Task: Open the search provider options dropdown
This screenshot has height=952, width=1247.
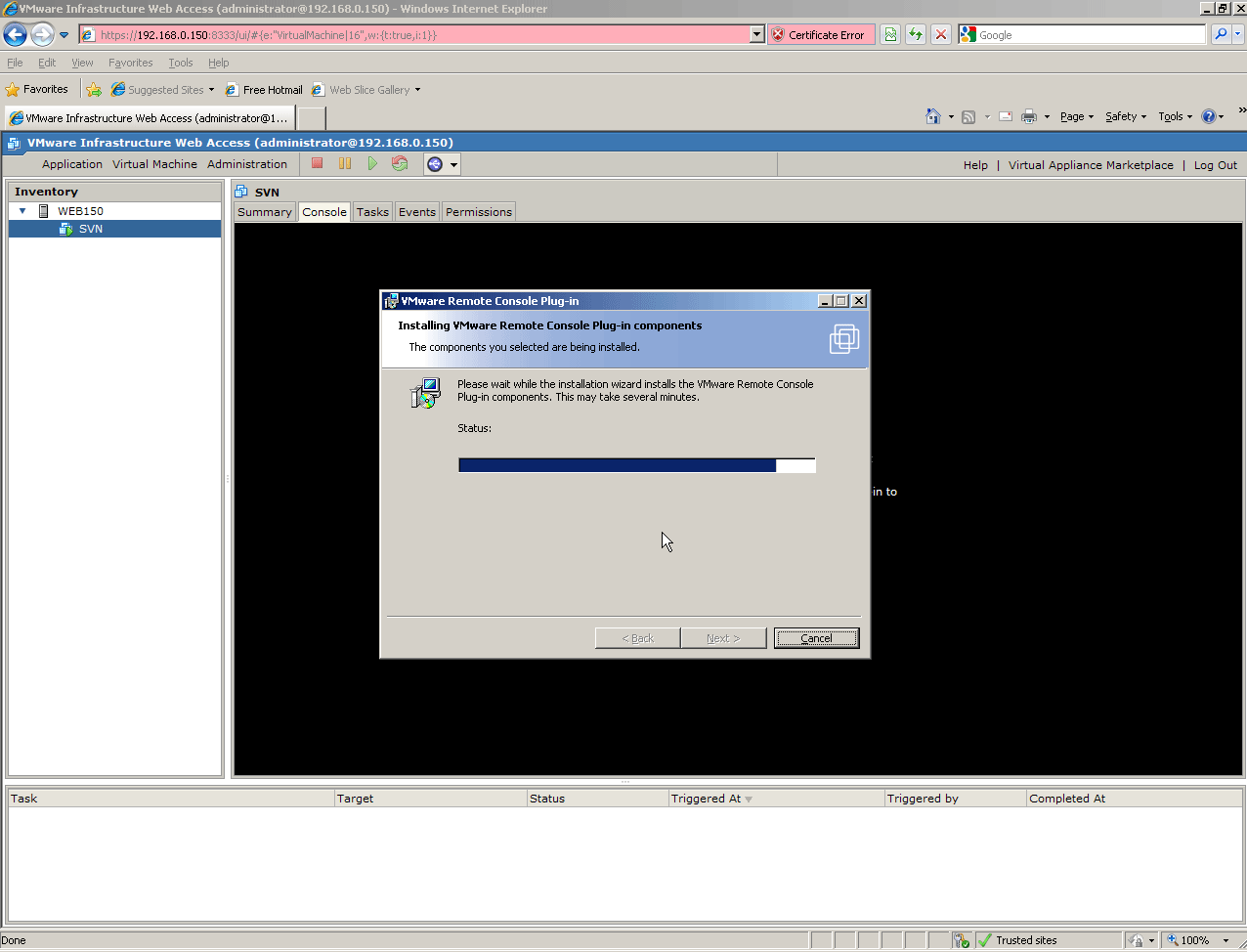Action: tap(1238, 34)
